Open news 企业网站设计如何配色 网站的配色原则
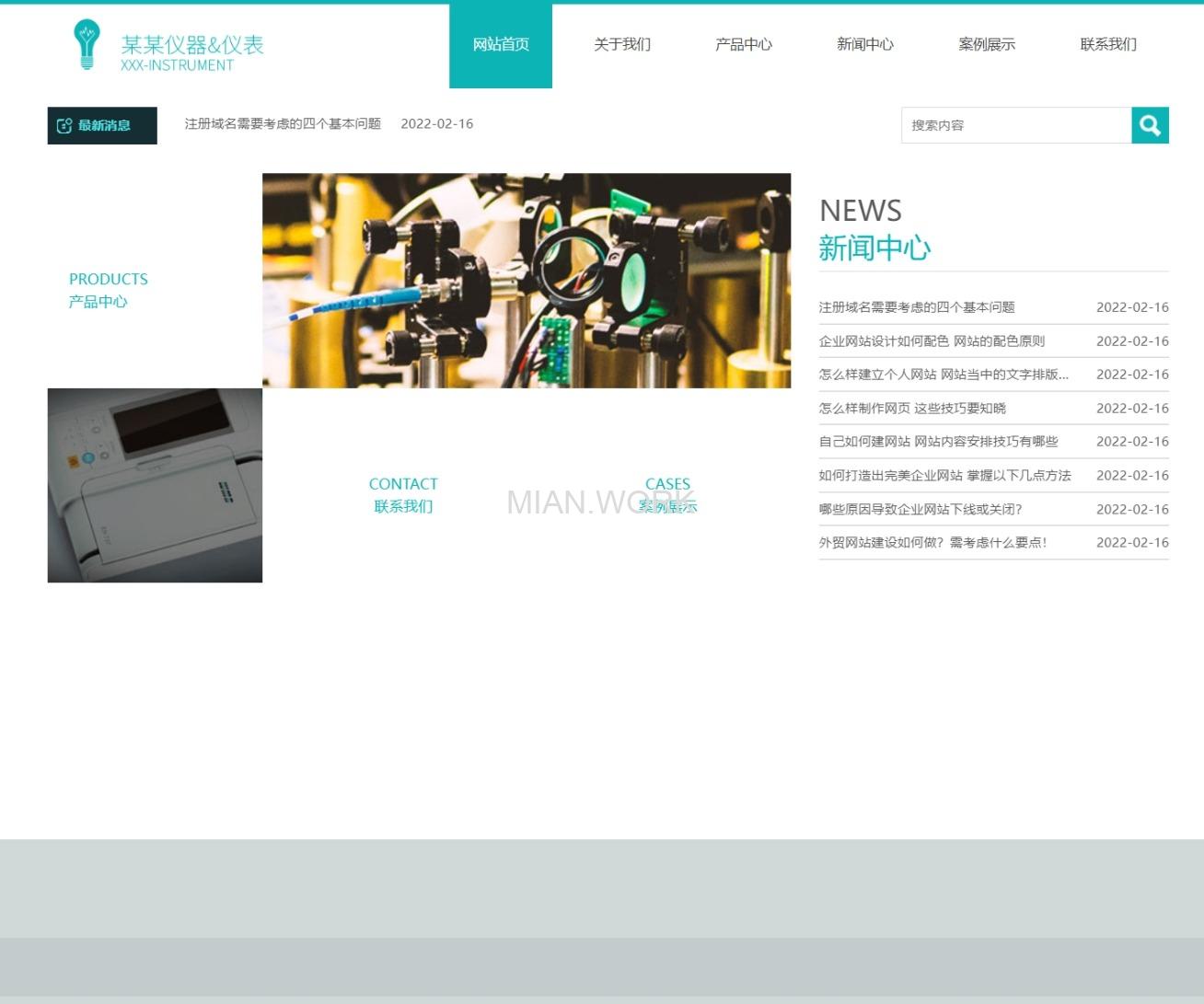The height and width of the screenshot is (1004, 1204). pyautogui.click(x=932, y=340)
